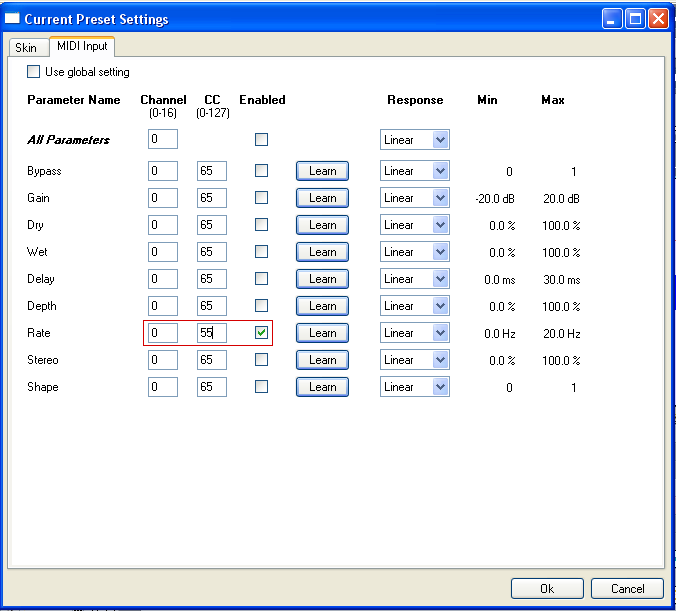Toggle Enabled checkbox in Delay row

coord(261,279)
